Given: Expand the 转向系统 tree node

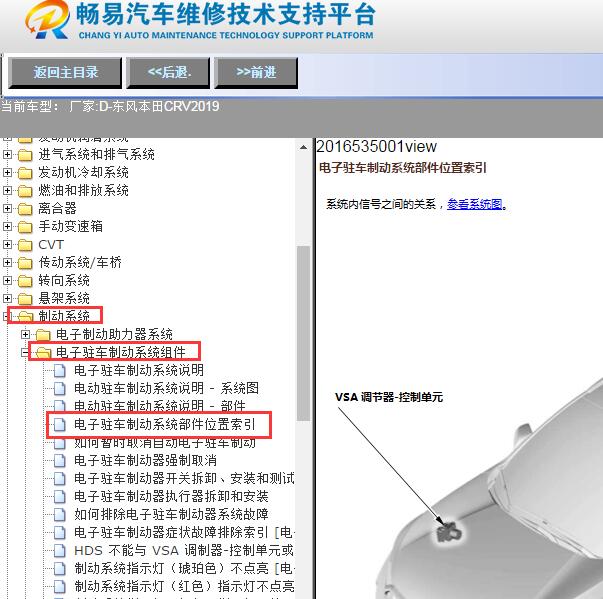Looking at the screenshot, I should pyautogui.click(x=7, y=280).
